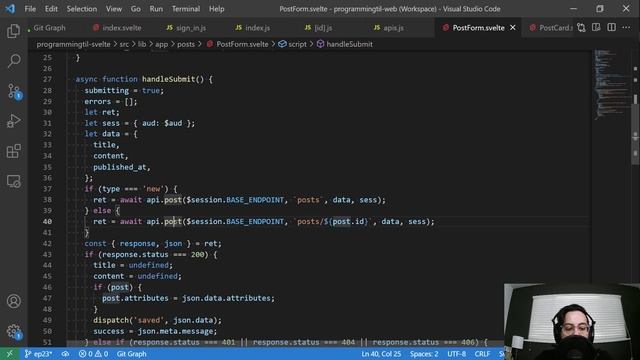
Task: Open Manage gear icon
Action: coord(14,331)
